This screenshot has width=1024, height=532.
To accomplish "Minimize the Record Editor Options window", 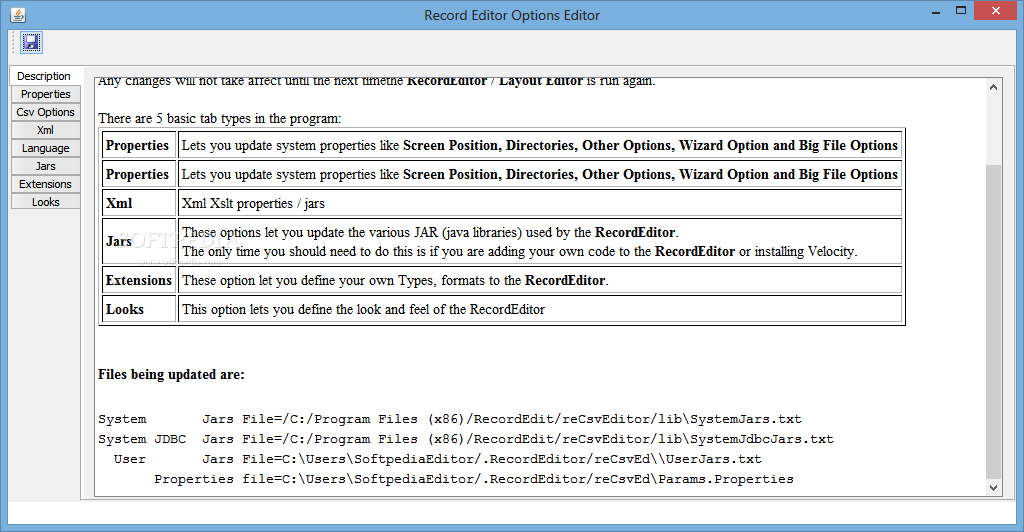I will tap(936, 11).
